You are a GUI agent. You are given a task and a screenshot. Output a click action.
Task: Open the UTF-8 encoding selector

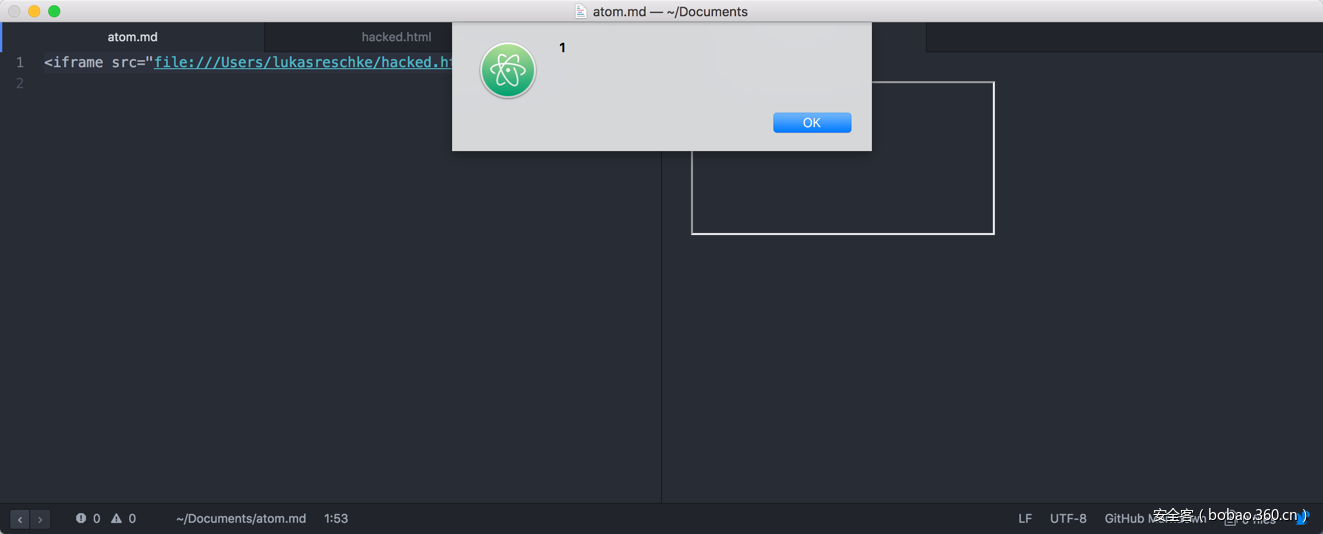pyautogui.click(x=1068, y=518)
